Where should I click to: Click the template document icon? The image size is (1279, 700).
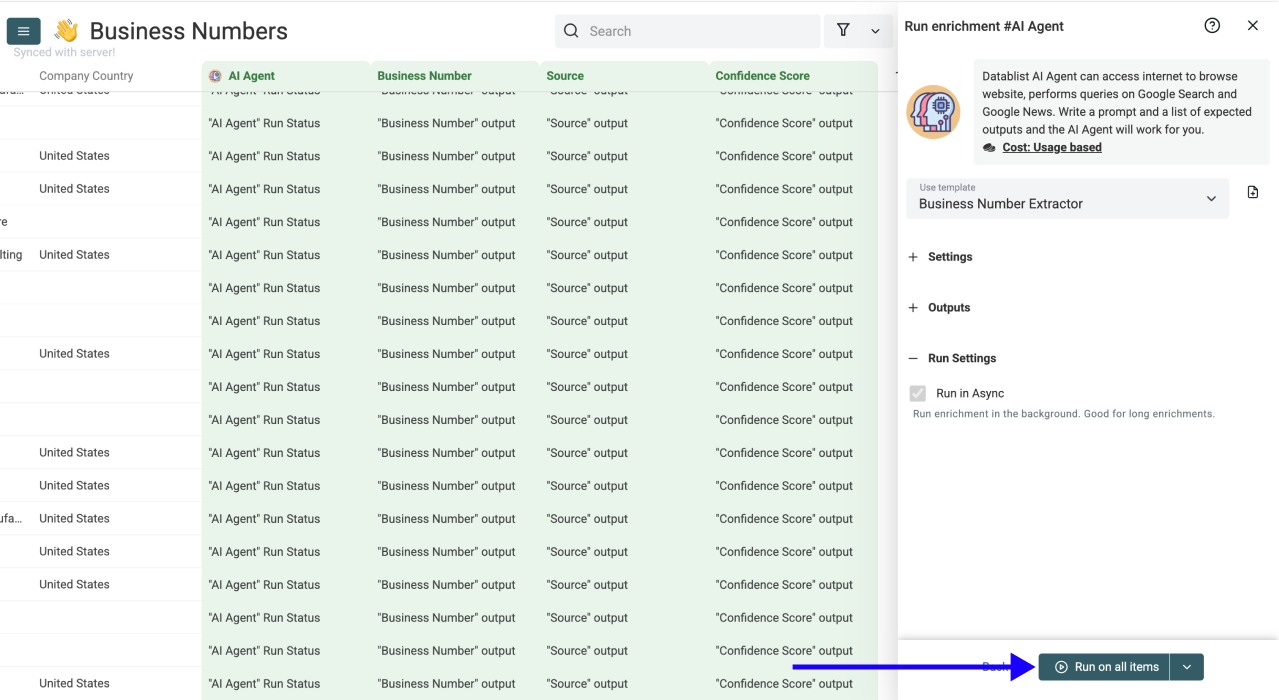point(1253,192)
